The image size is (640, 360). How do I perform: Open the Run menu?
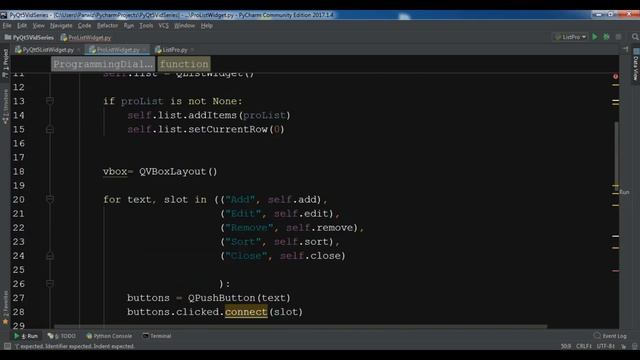(x=129, y=26)
